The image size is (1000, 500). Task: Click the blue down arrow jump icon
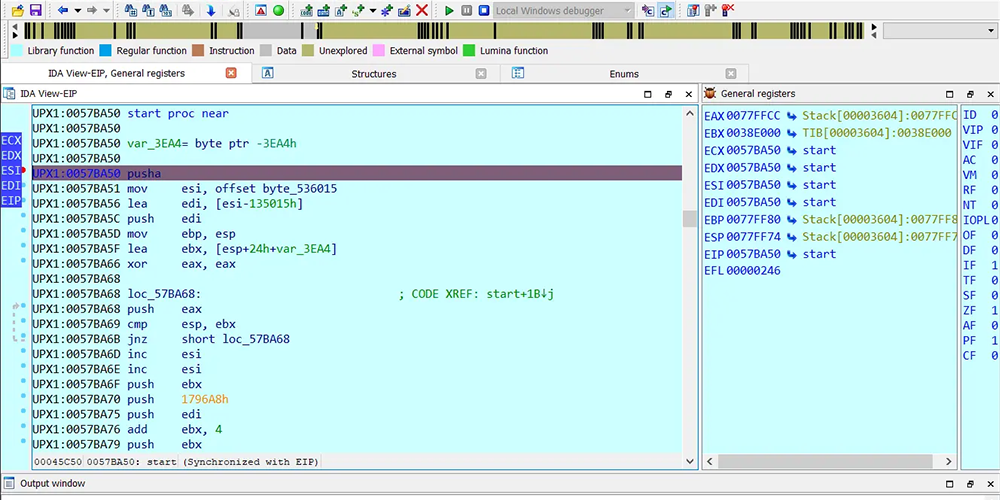coord(211,11)
